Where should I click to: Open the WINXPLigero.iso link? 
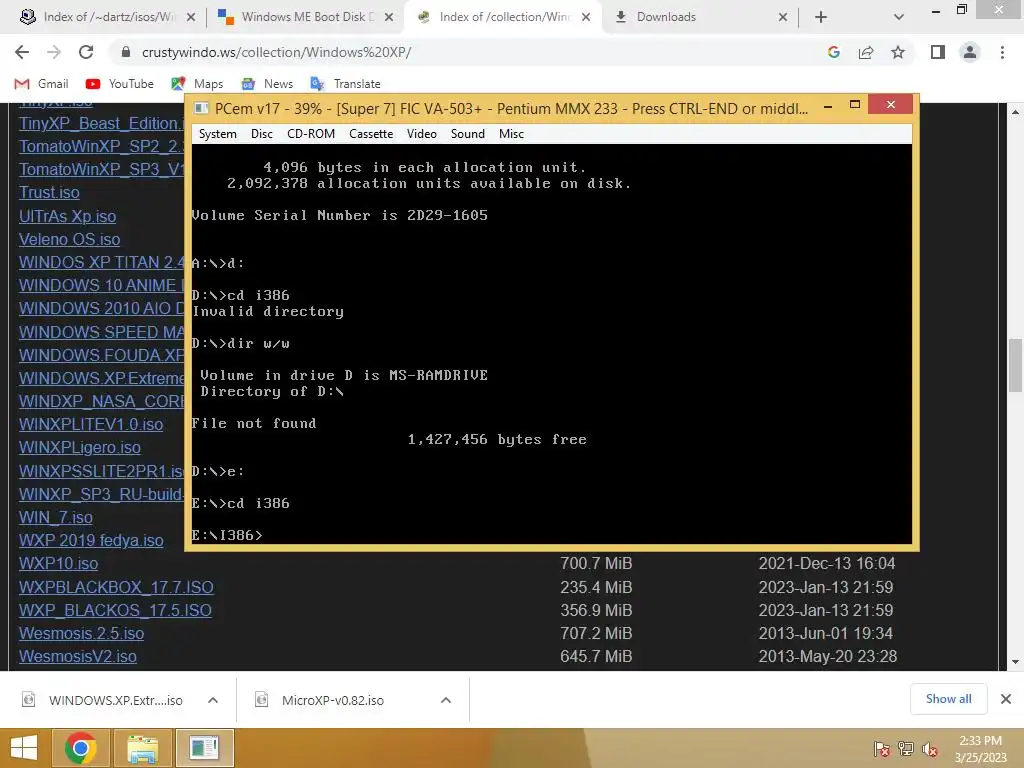pyautogui.click(x=80, y=447)
